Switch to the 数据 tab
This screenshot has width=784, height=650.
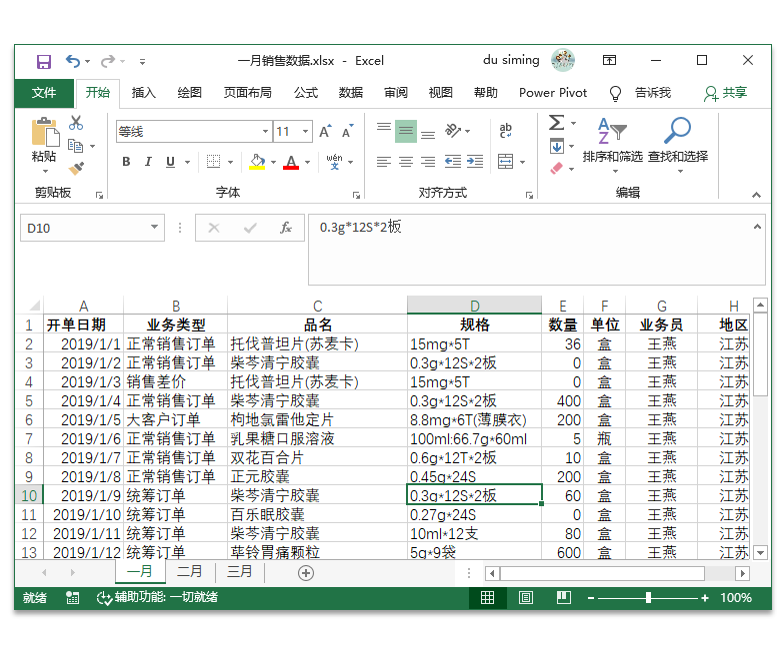351,93
